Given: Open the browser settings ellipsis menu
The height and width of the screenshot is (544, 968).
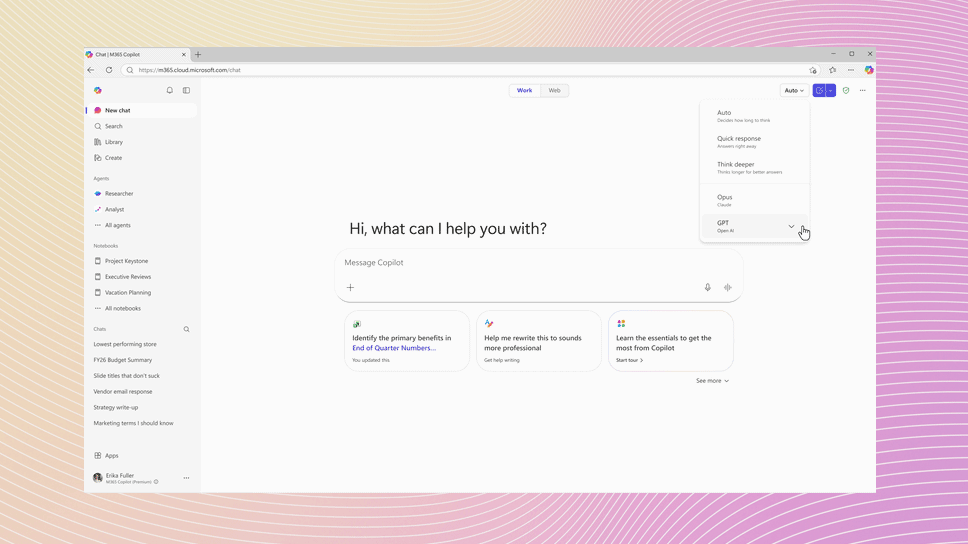Looking at the screenshot, I should pos(851,70).
